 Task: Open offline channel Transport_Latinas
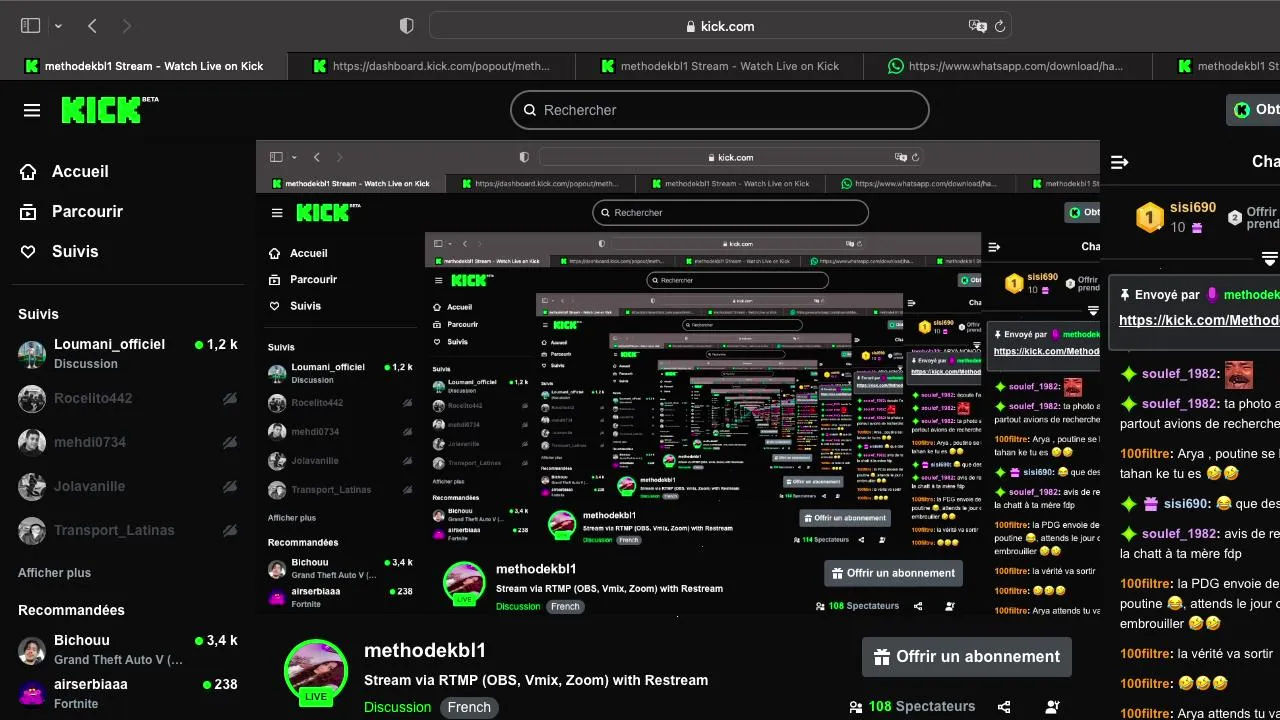point(128,530)
